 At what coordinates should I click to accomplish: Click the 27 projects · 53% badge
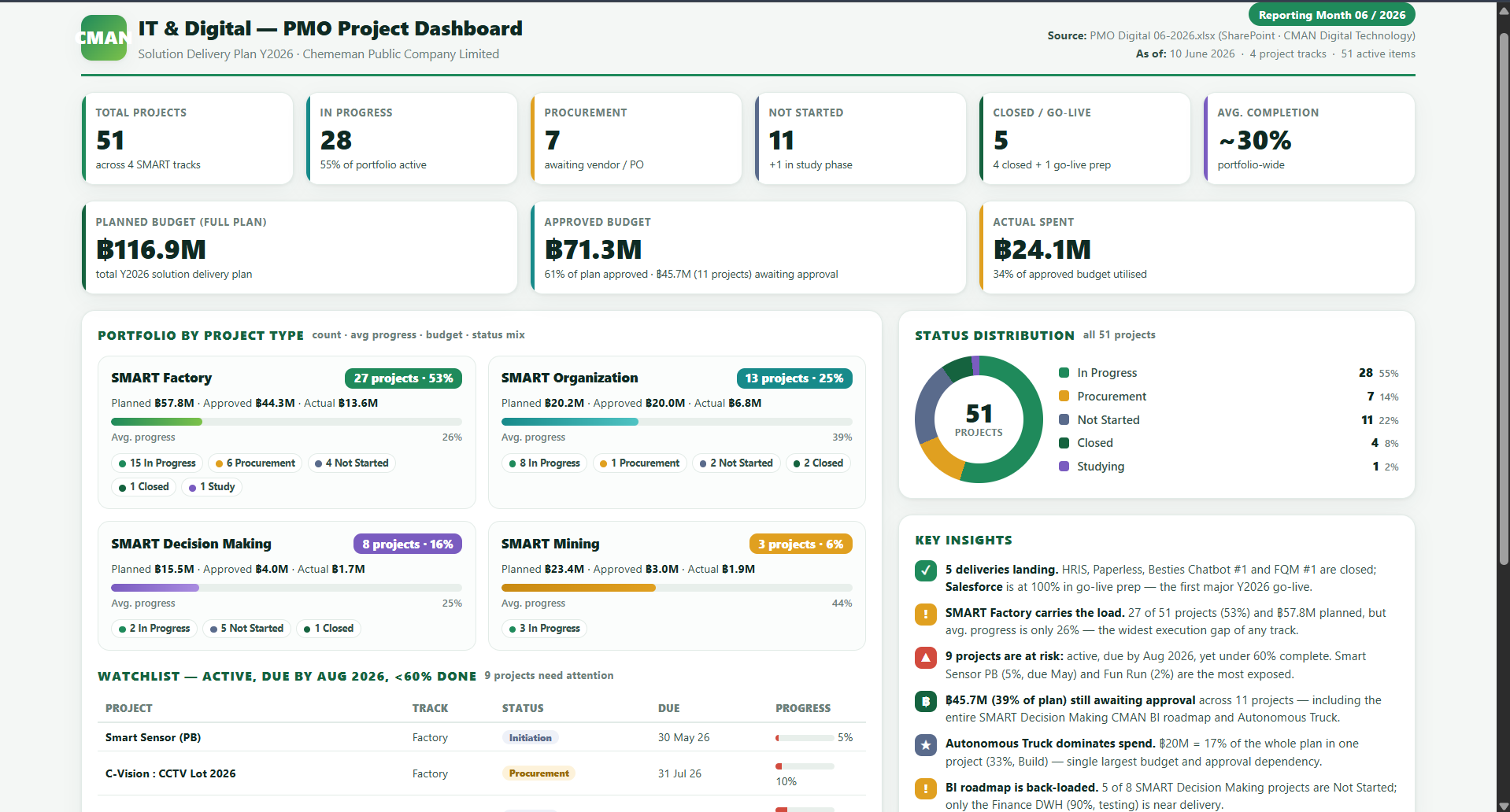(x=403, y=378)
